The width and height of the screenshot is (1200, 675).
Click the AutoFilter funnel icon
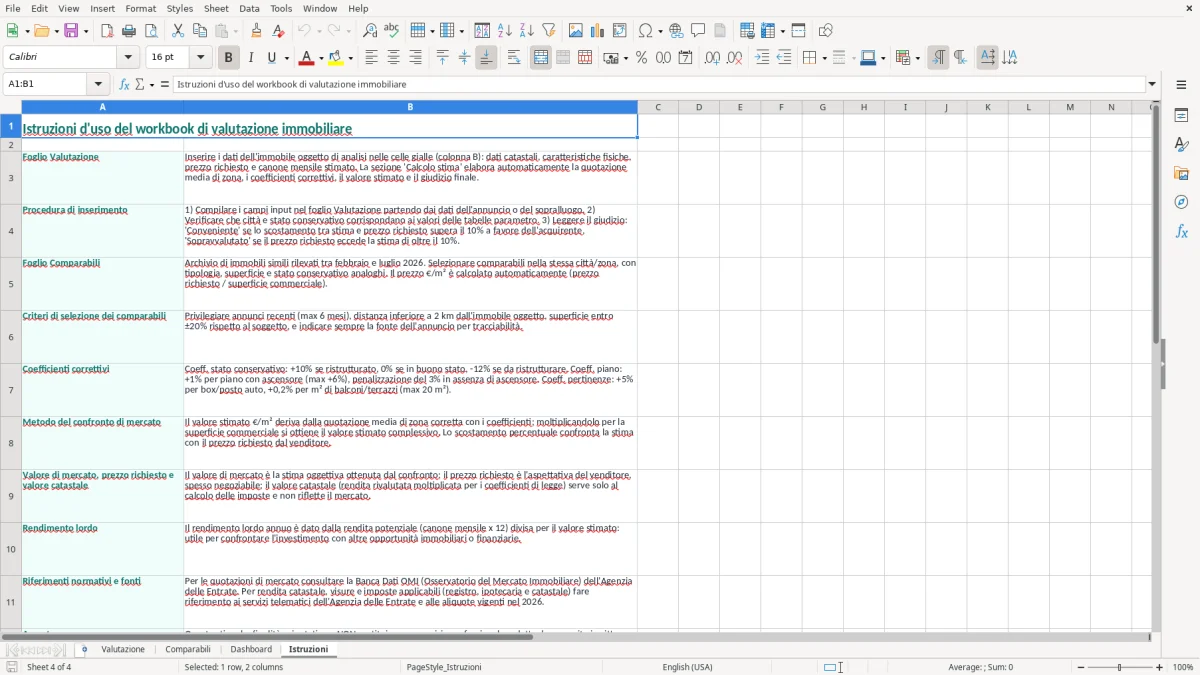point(549,31)
